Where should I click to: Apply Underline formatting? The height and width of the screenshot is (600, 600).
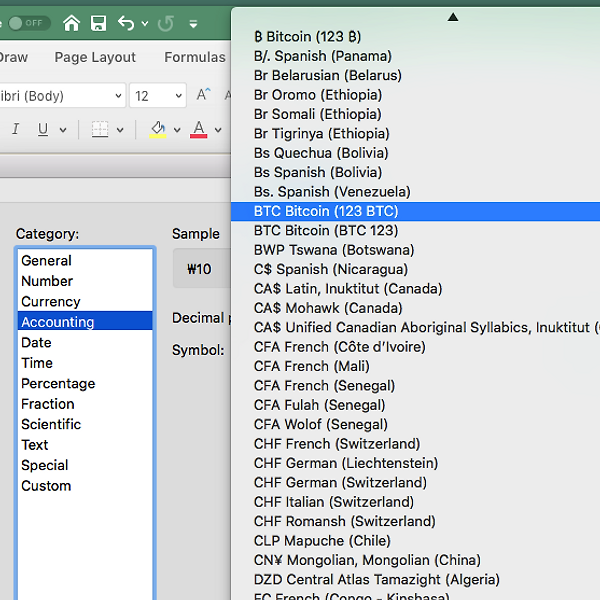tap(43, 129)
